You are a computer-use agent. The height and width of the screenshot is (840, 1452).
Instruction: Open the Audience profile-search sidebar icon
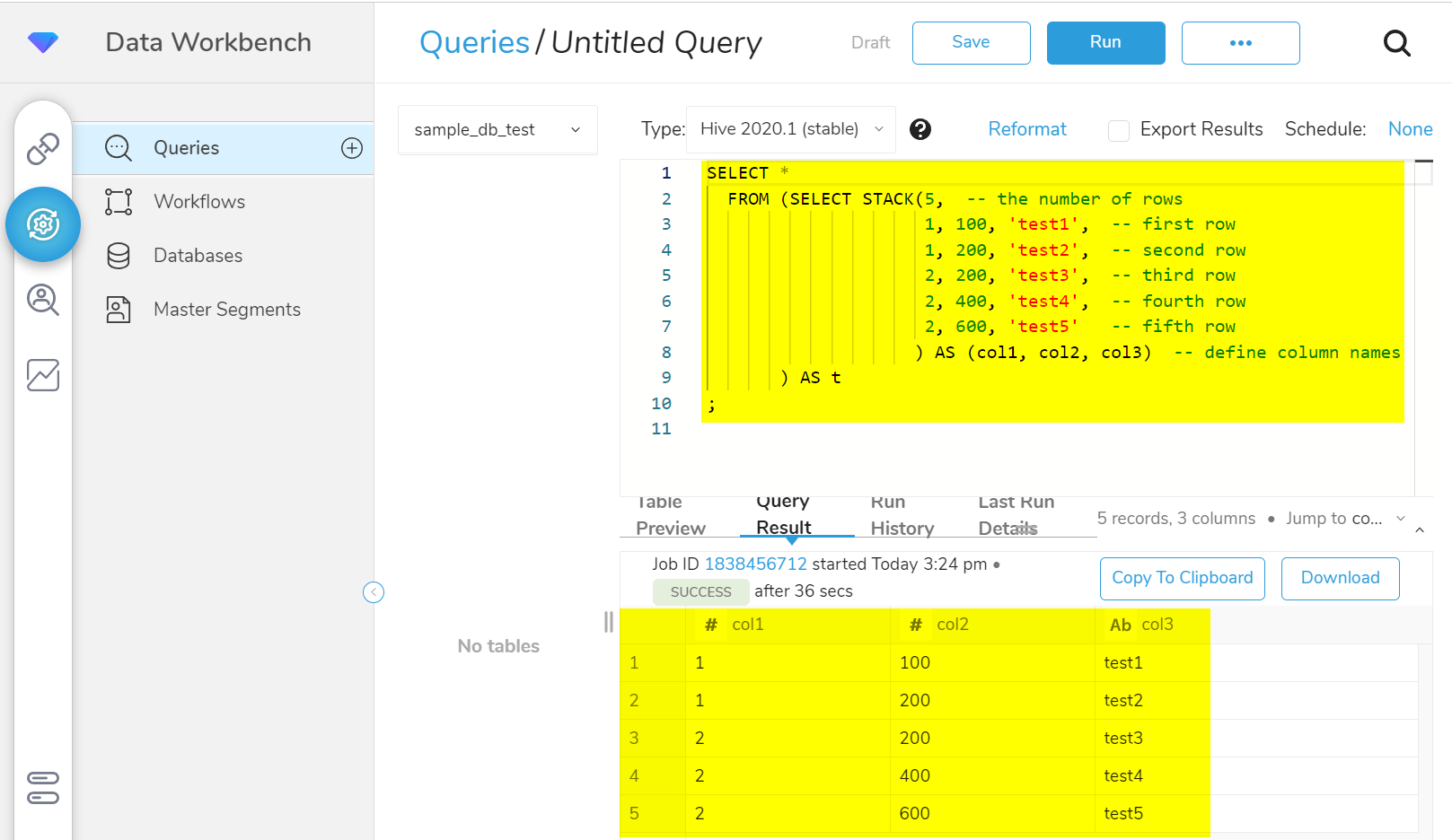click(43, 300)
